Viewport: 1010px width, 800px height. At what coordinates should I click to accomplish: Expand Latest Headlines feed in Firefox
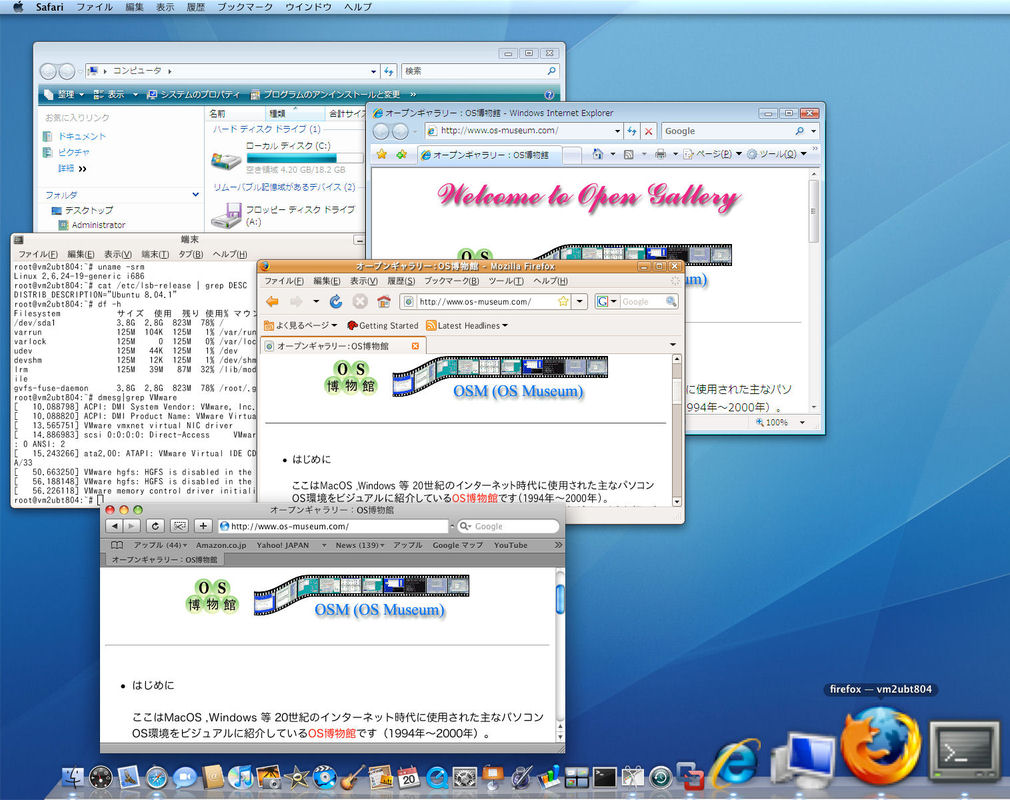(x=467, y=325)
